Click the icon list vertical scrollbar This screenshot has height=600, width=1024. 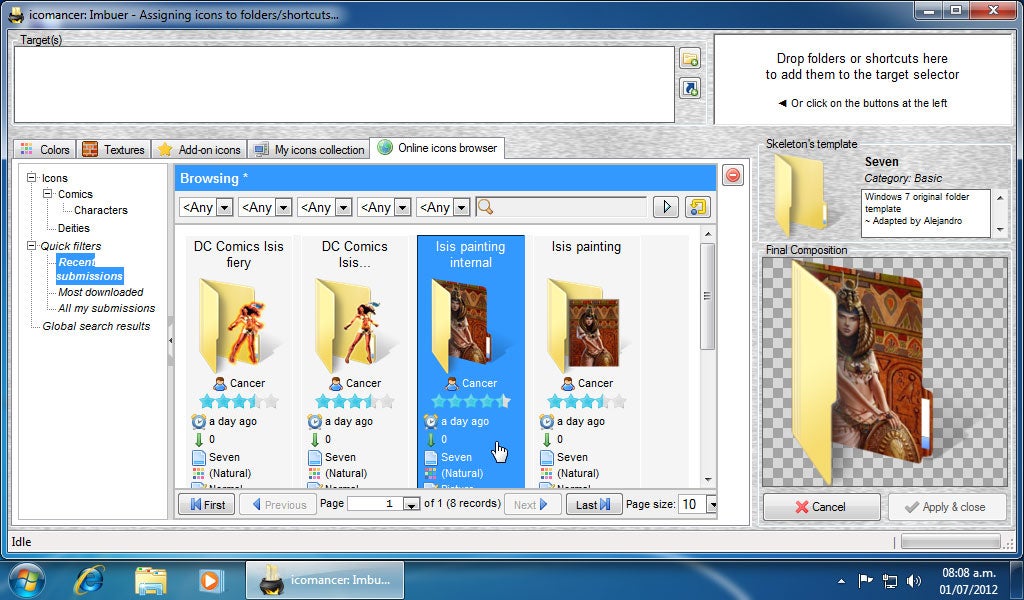(x=708, y=296)
